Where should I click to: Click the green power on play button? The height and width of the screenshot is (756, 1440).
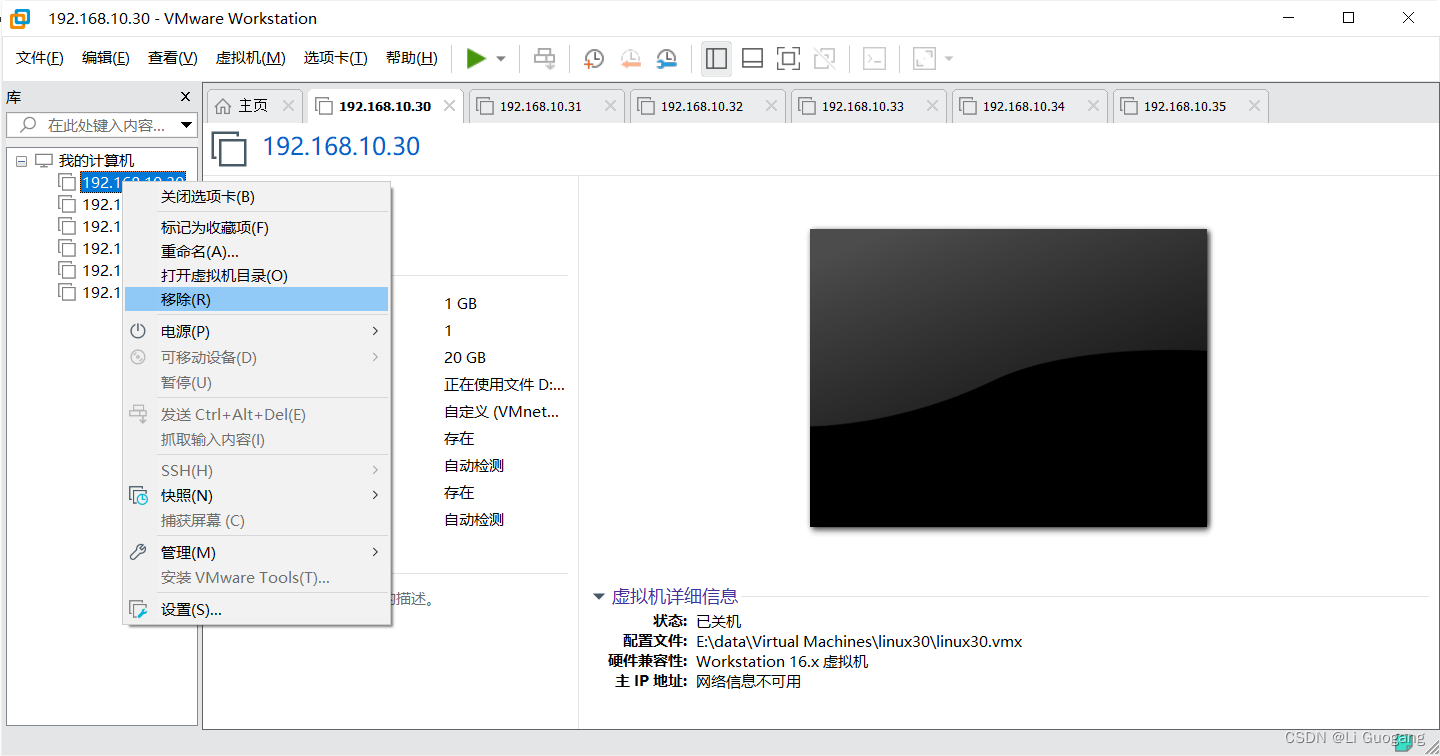click(476, 59)
